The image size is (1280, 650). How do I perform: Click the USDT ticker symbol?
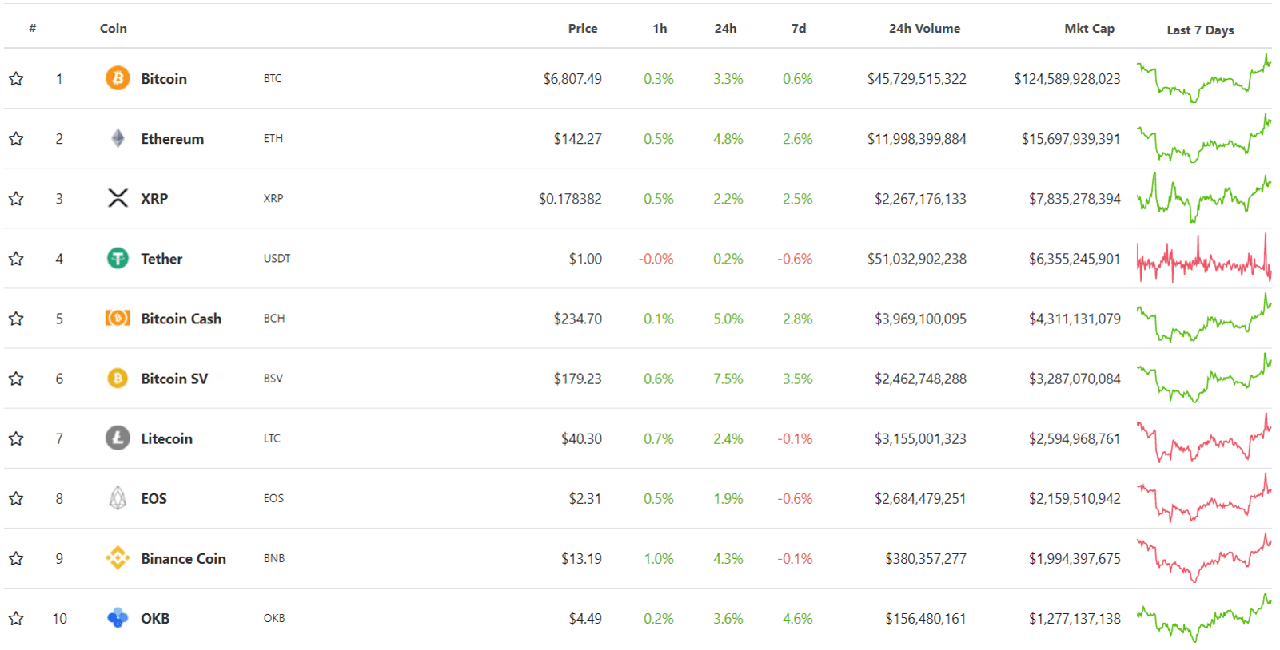click(277, 258)
